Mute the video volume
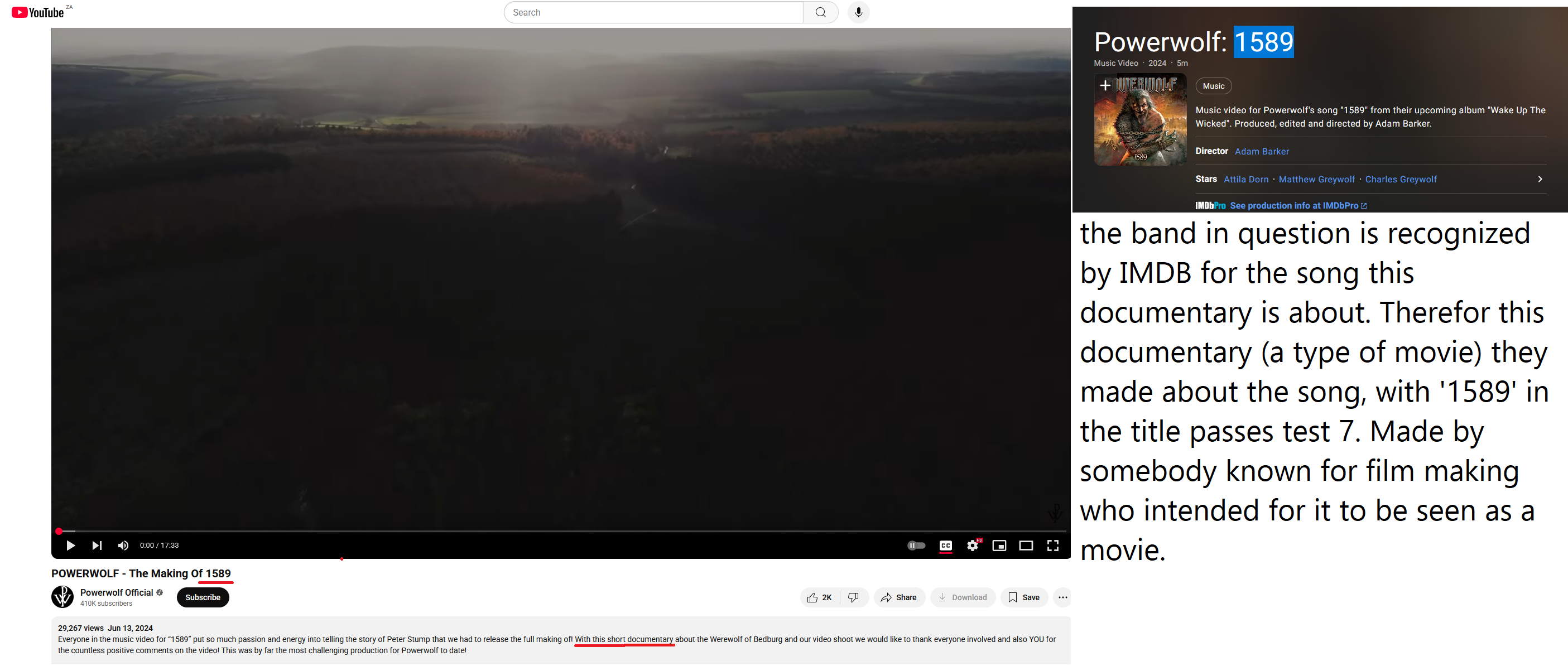 pyautogui.click(x=123, y=546)
